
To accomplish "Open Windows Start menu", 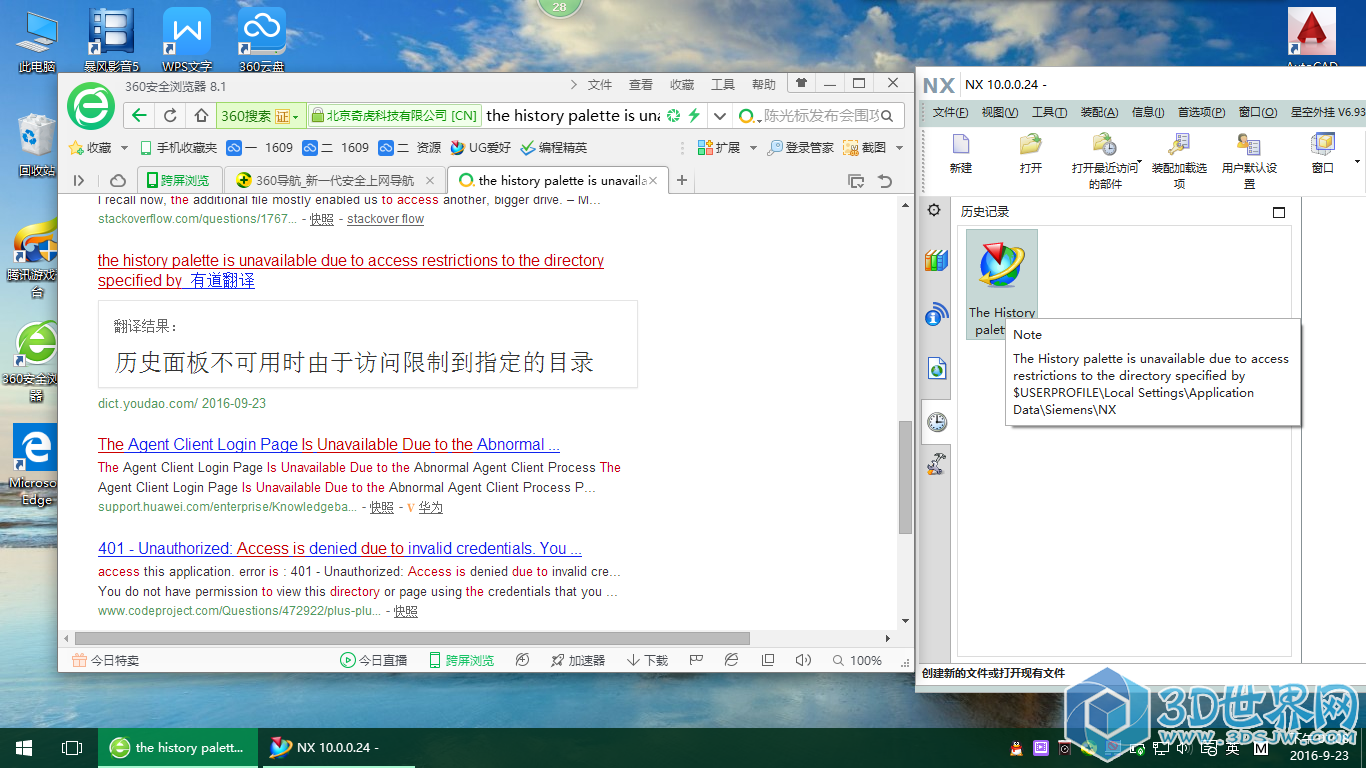I will [x=24, y=747].
